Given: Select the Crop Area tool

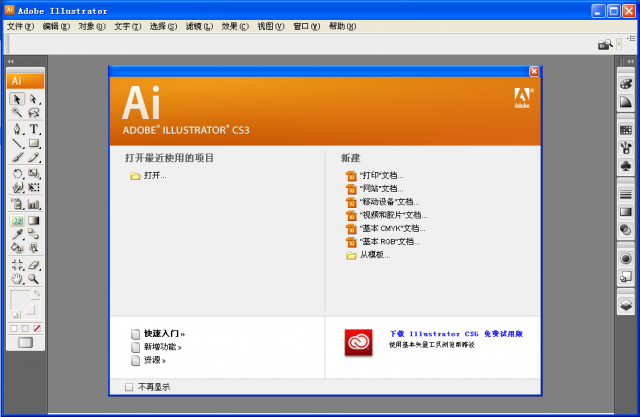Looking at the screenshot, I should point(17,265).
